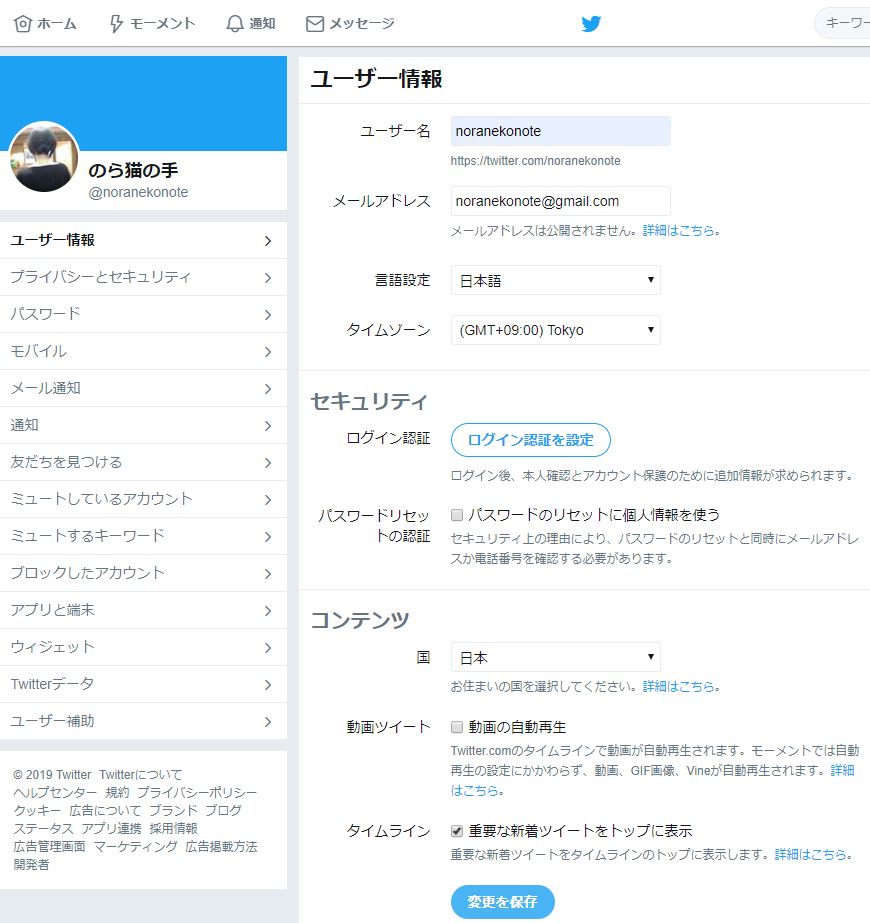Click 詳細はこちら link under country selector

point(678,686)
